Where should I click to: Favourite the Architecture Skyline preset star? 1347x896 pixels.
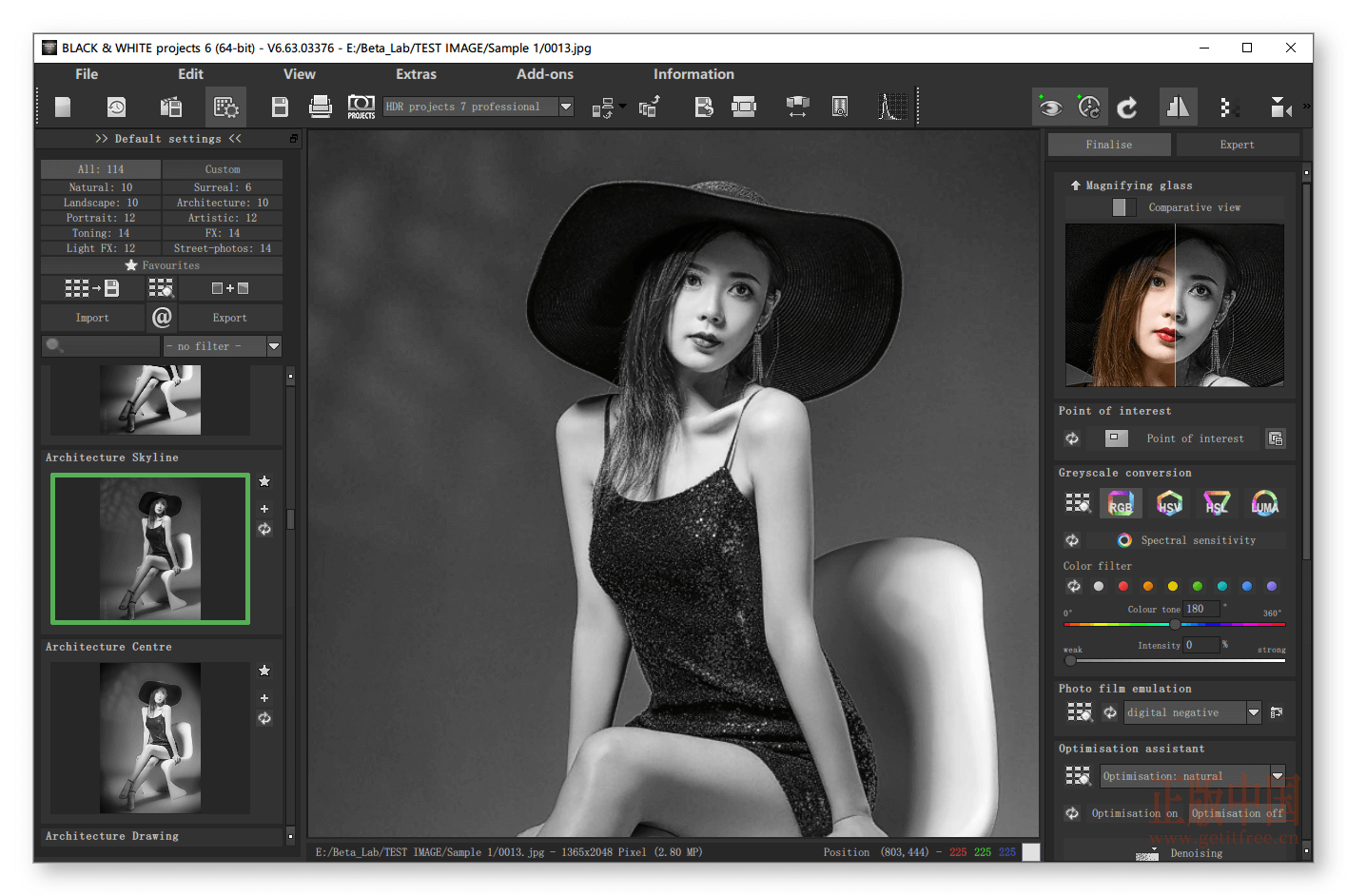pyautogui.click(x=264, y=481)
